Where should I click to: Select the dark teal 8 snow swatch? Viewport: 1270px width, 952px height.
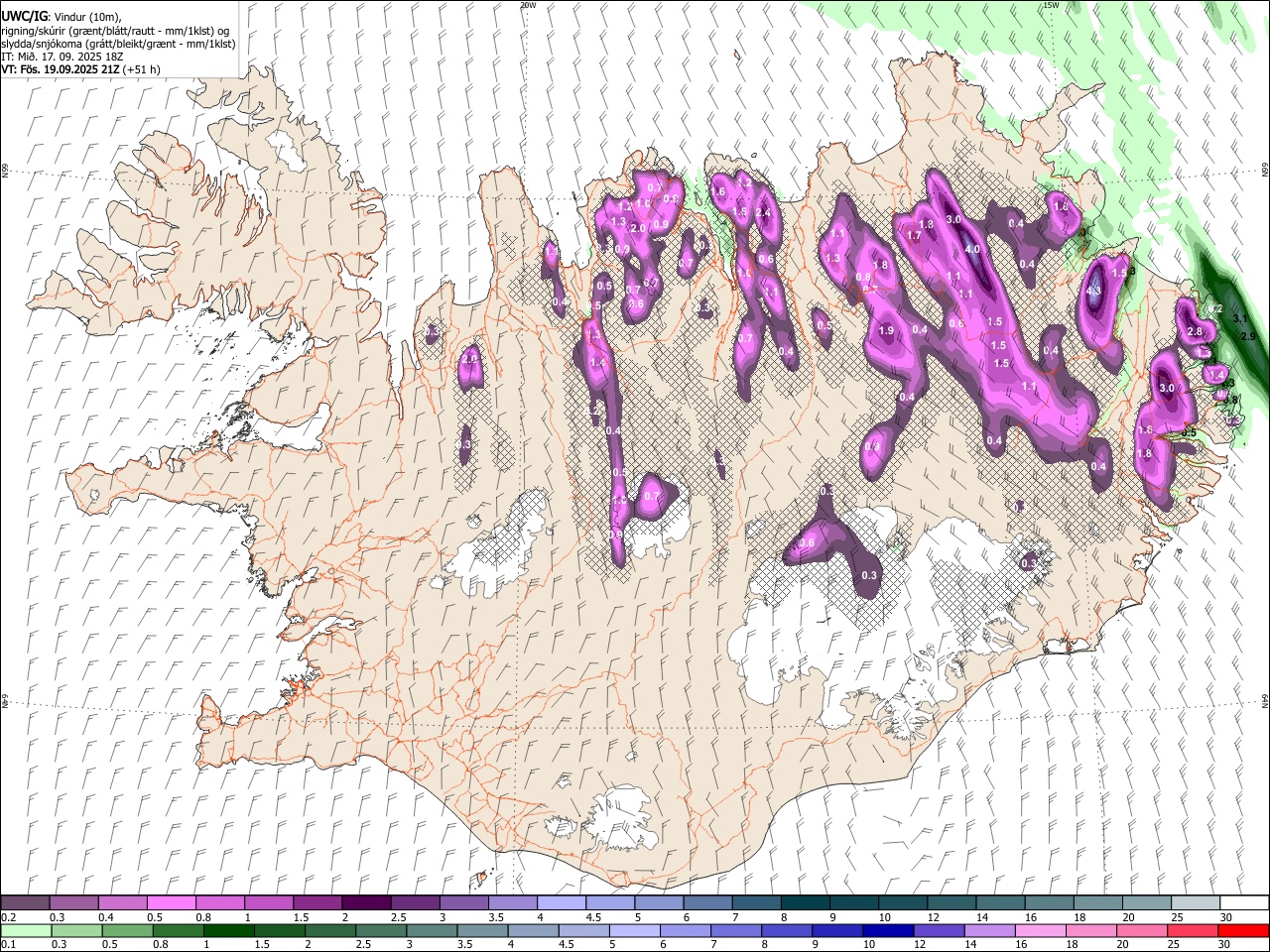click(806, 902)
